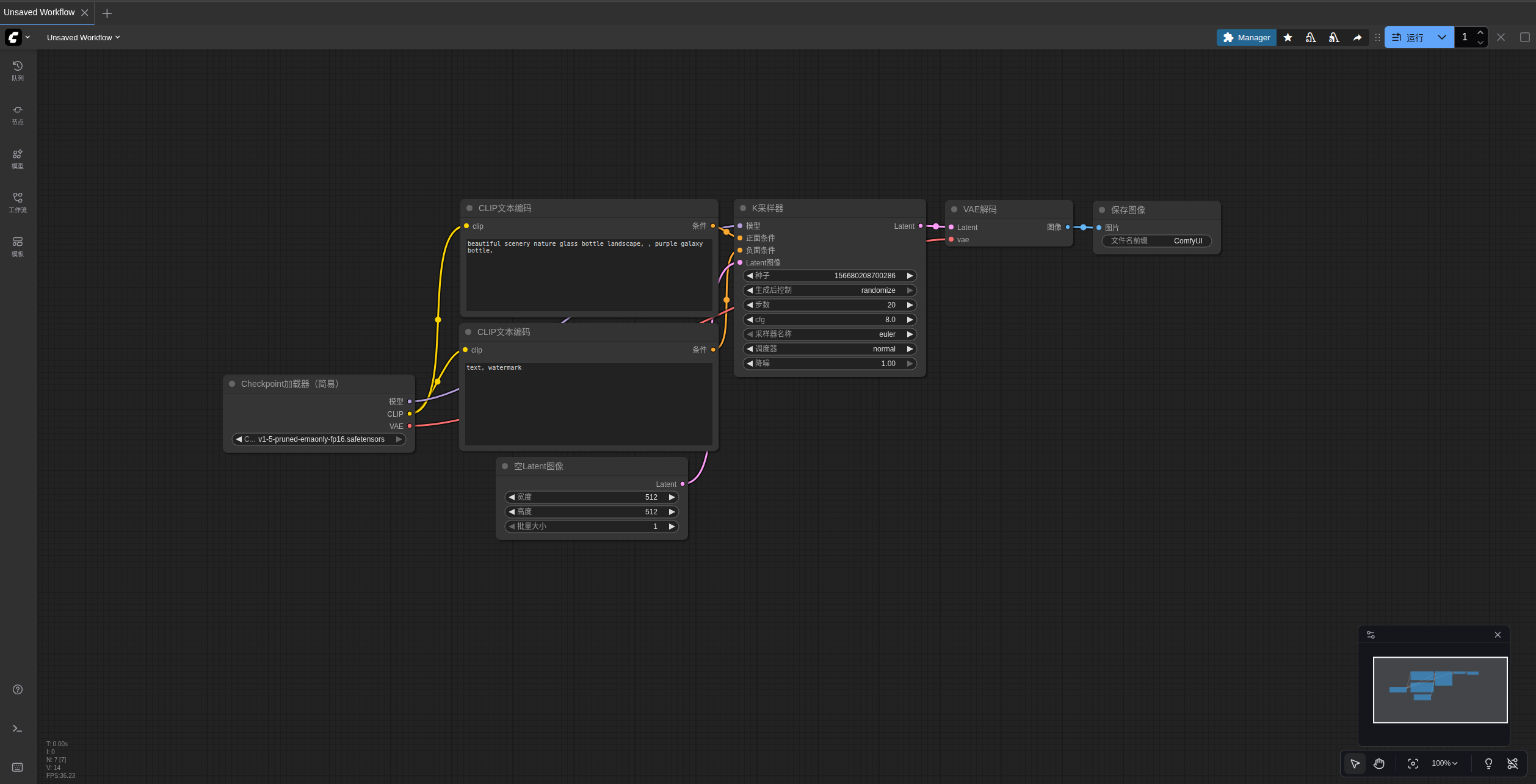The height and width of the screenshot is (784, 1536).
Task: Click the 运行 run button
Action: (1409, 37)
